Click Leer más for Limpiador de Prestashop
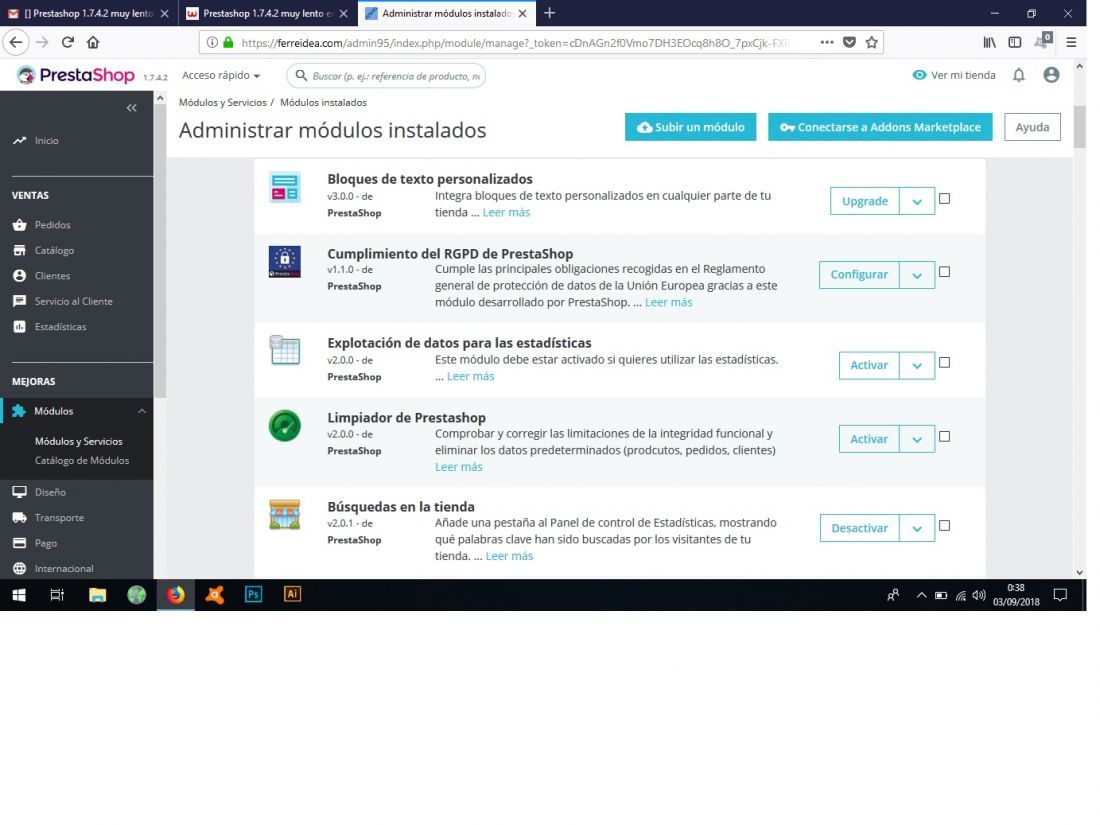 coord(459,467)
